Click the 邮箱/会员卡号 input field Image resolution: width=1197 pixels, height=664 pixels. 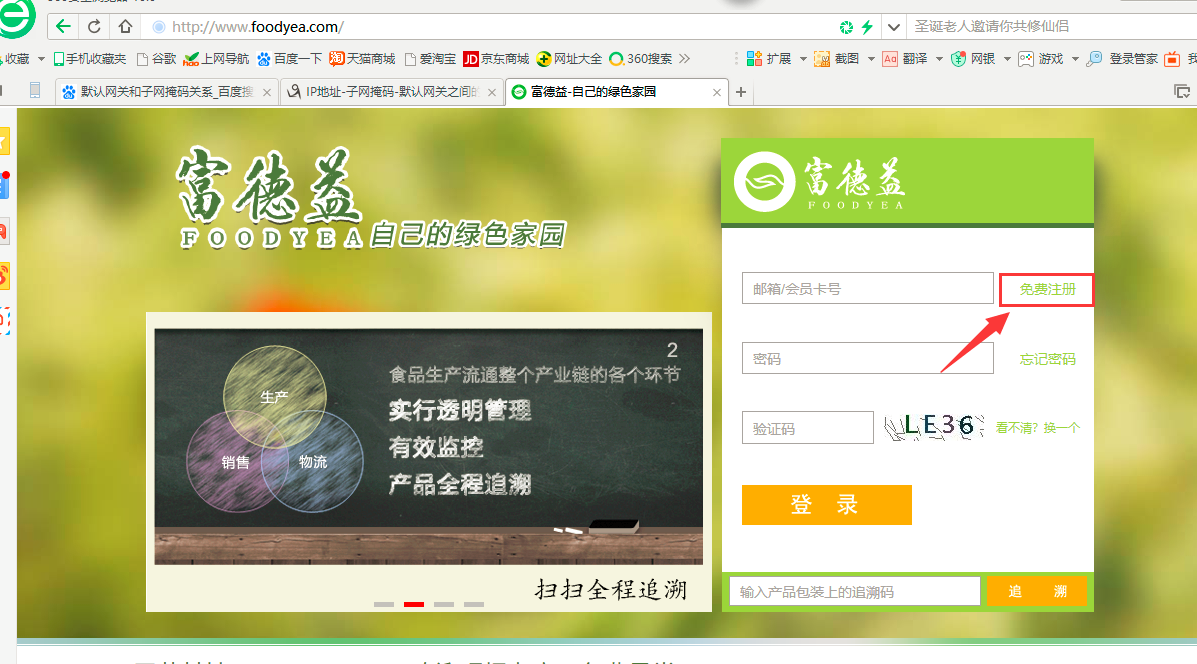pyautogui.click(x=867, y=289)
